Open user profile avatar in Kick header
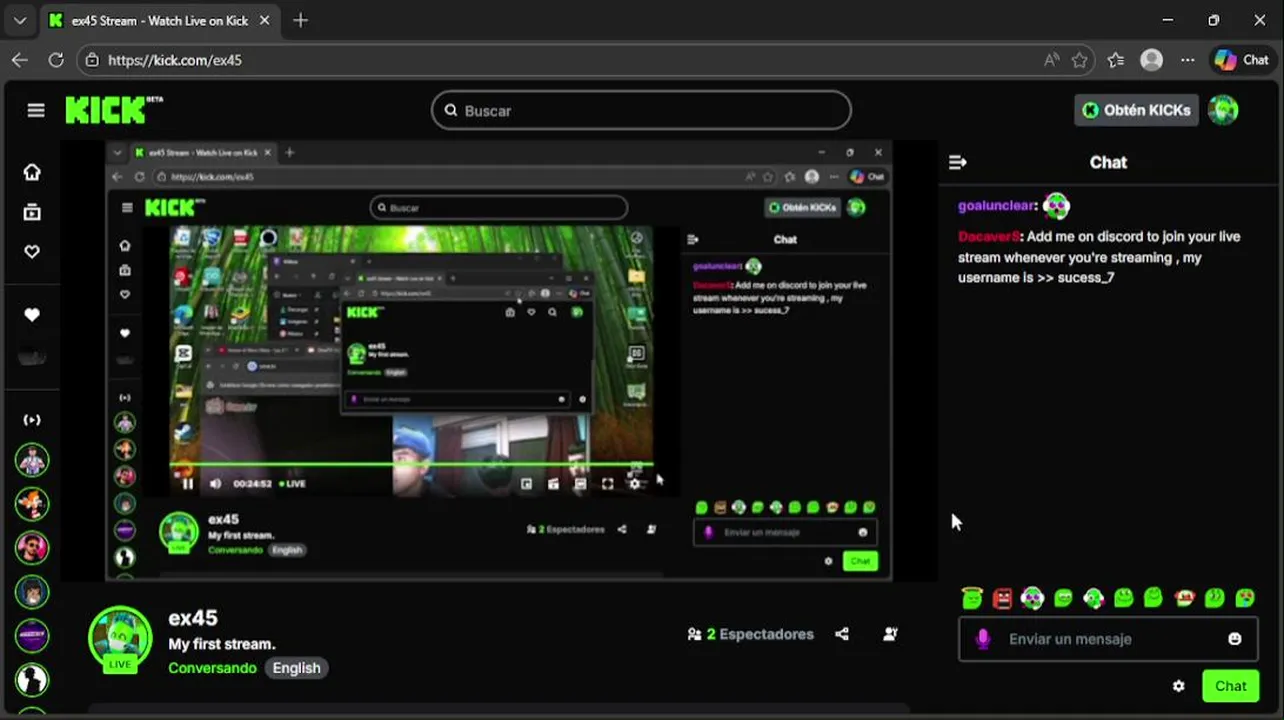 pyautogui.click(x=1223, y=110)
